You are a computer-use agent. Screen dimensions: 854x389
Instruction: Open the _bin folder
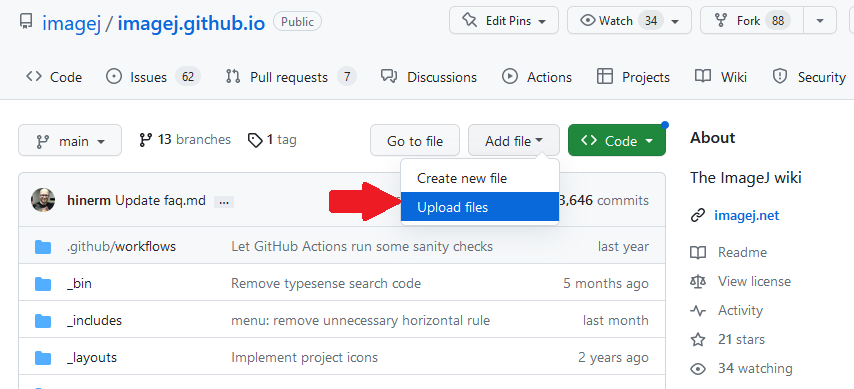click(79, 283)
